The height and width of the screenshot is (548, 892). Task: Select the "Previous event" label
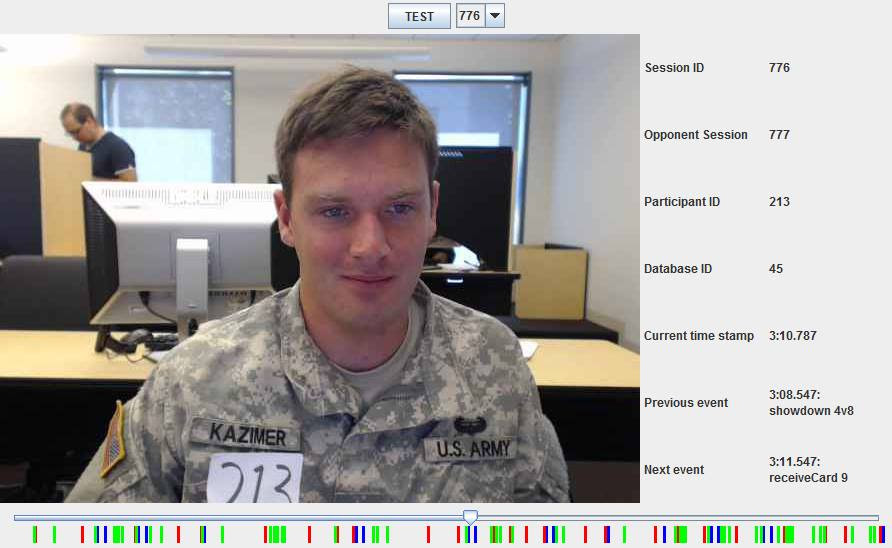685,403
